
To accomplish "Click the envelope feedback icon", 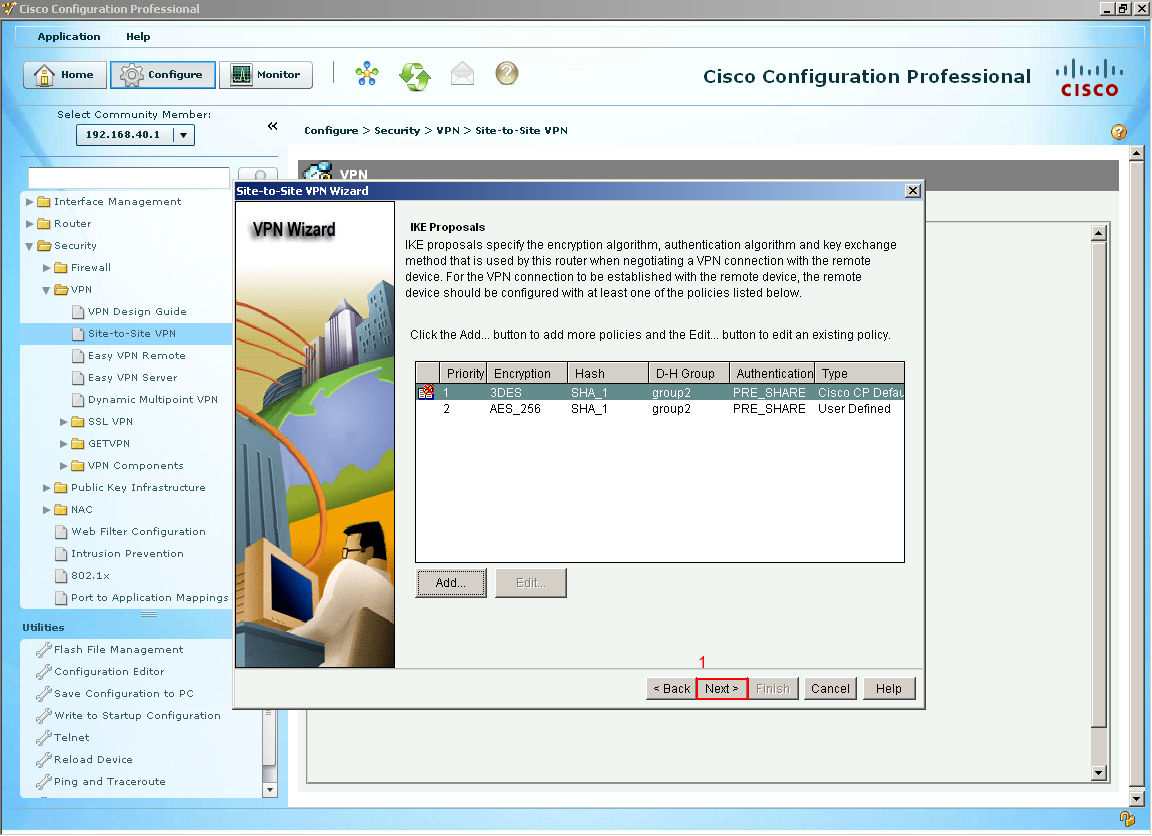I will 462,74.
